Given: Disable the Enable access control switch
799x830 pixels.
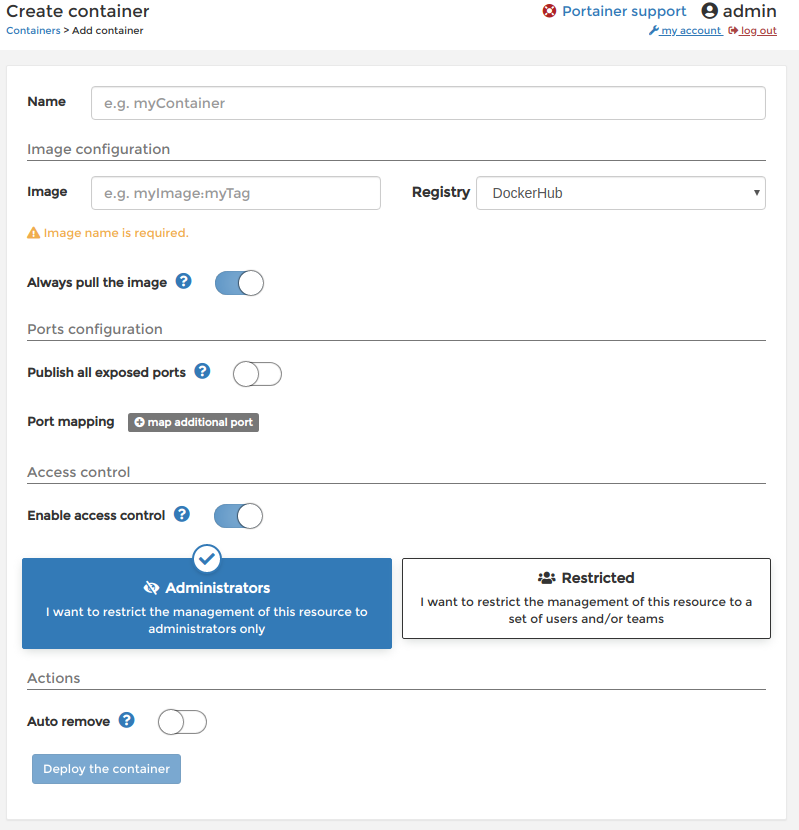Looking at the screenshot, I should [x=238, y=516].
